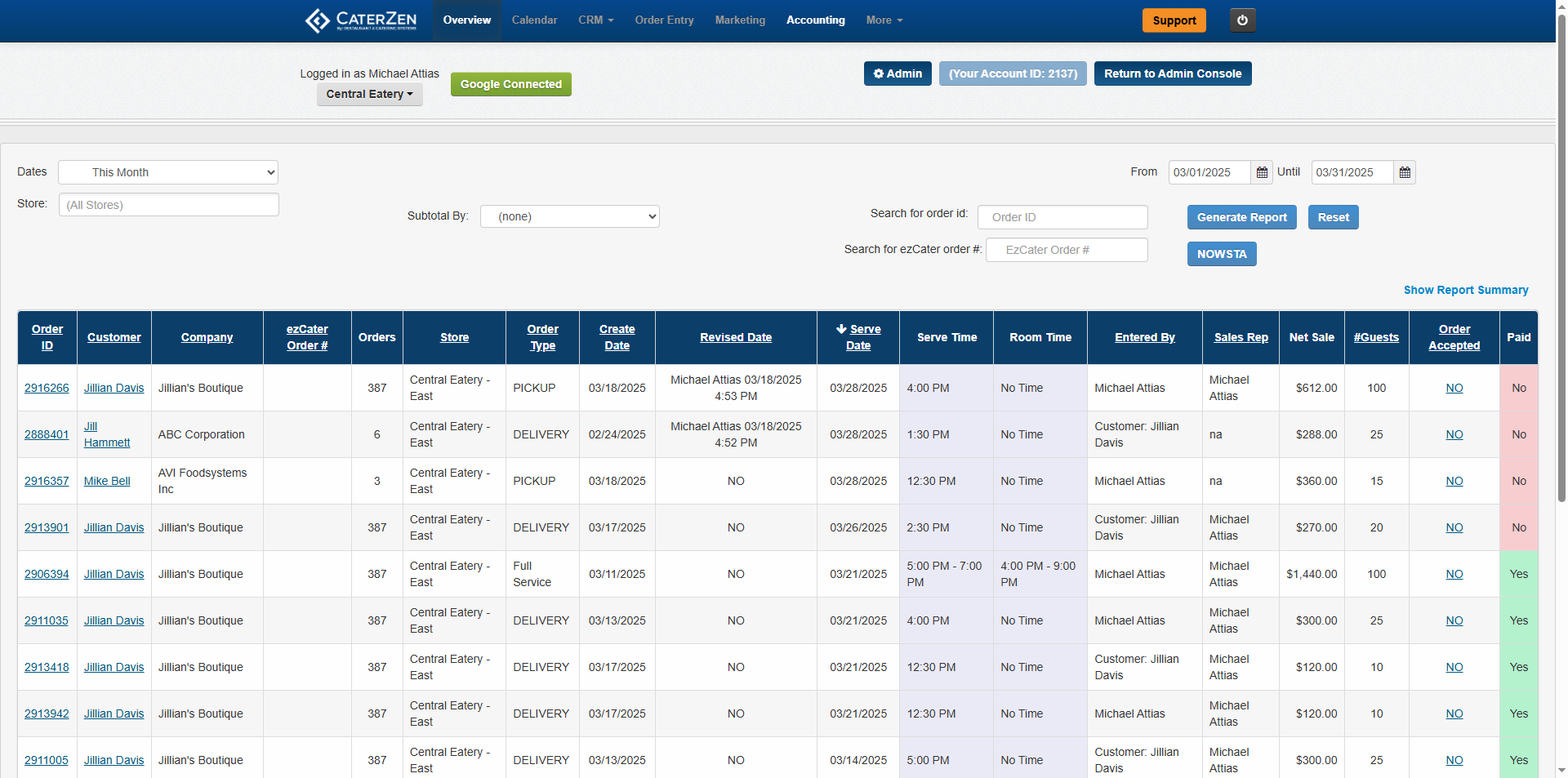
Task: Click the Generate Report button
Action: 1241,217
